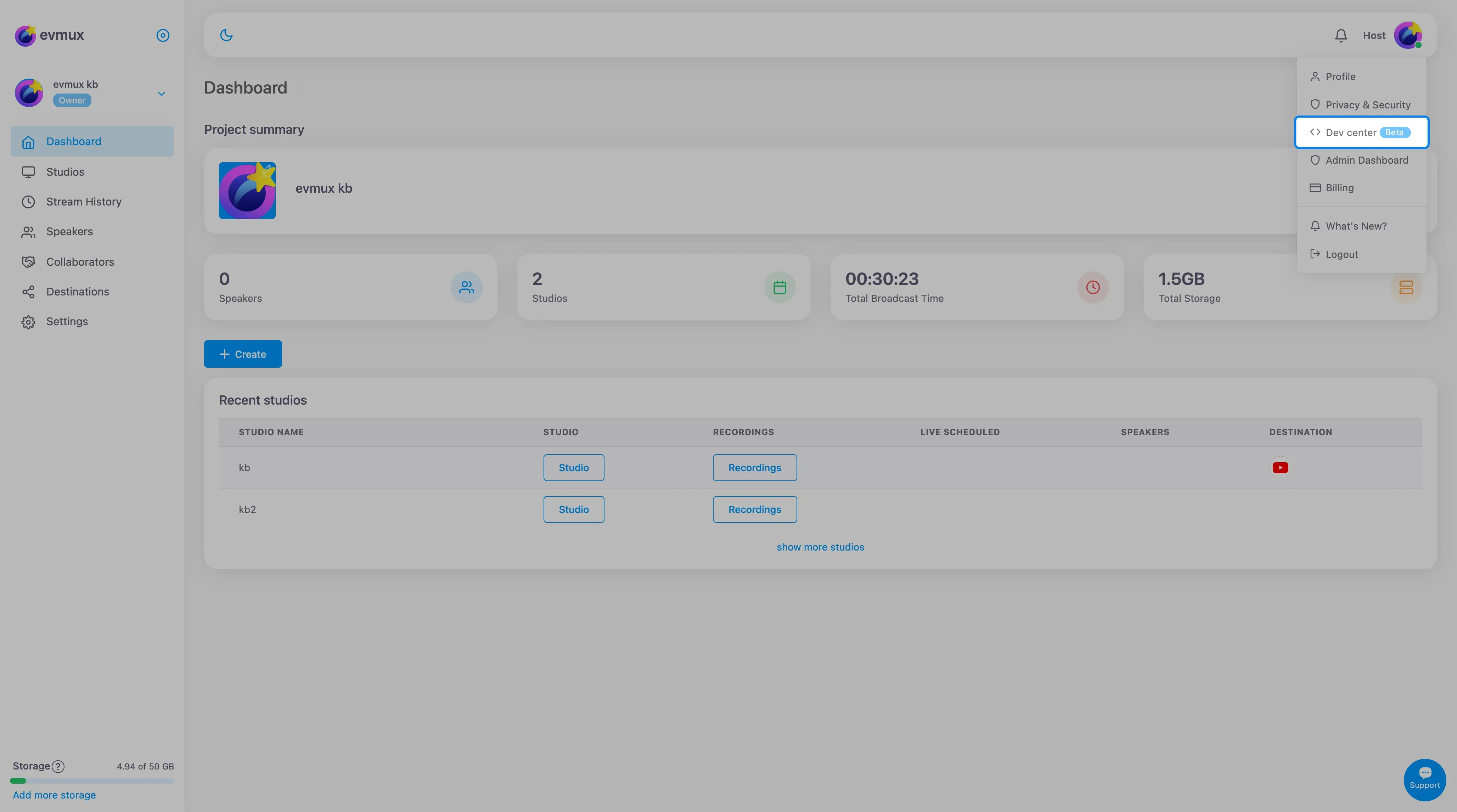Go to Studios in the sidebar

pos(92,172)
